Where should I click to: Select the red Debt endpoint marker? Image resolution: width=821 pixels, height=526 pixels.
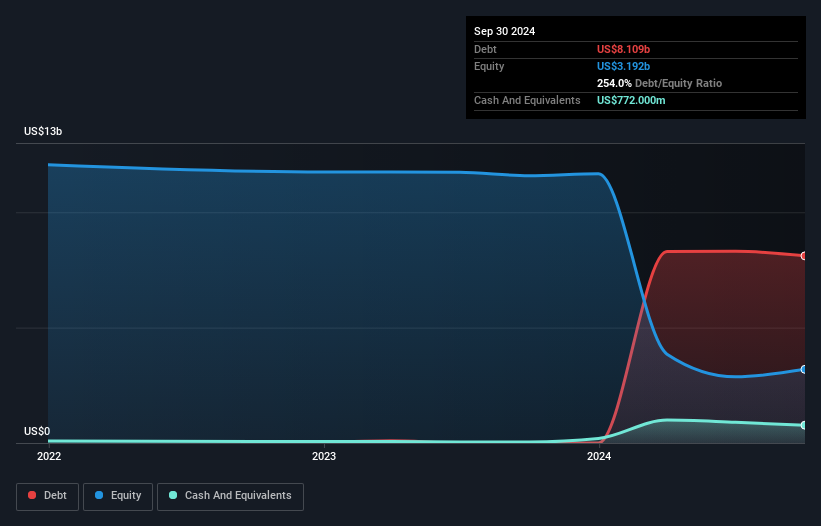[804, 256]
